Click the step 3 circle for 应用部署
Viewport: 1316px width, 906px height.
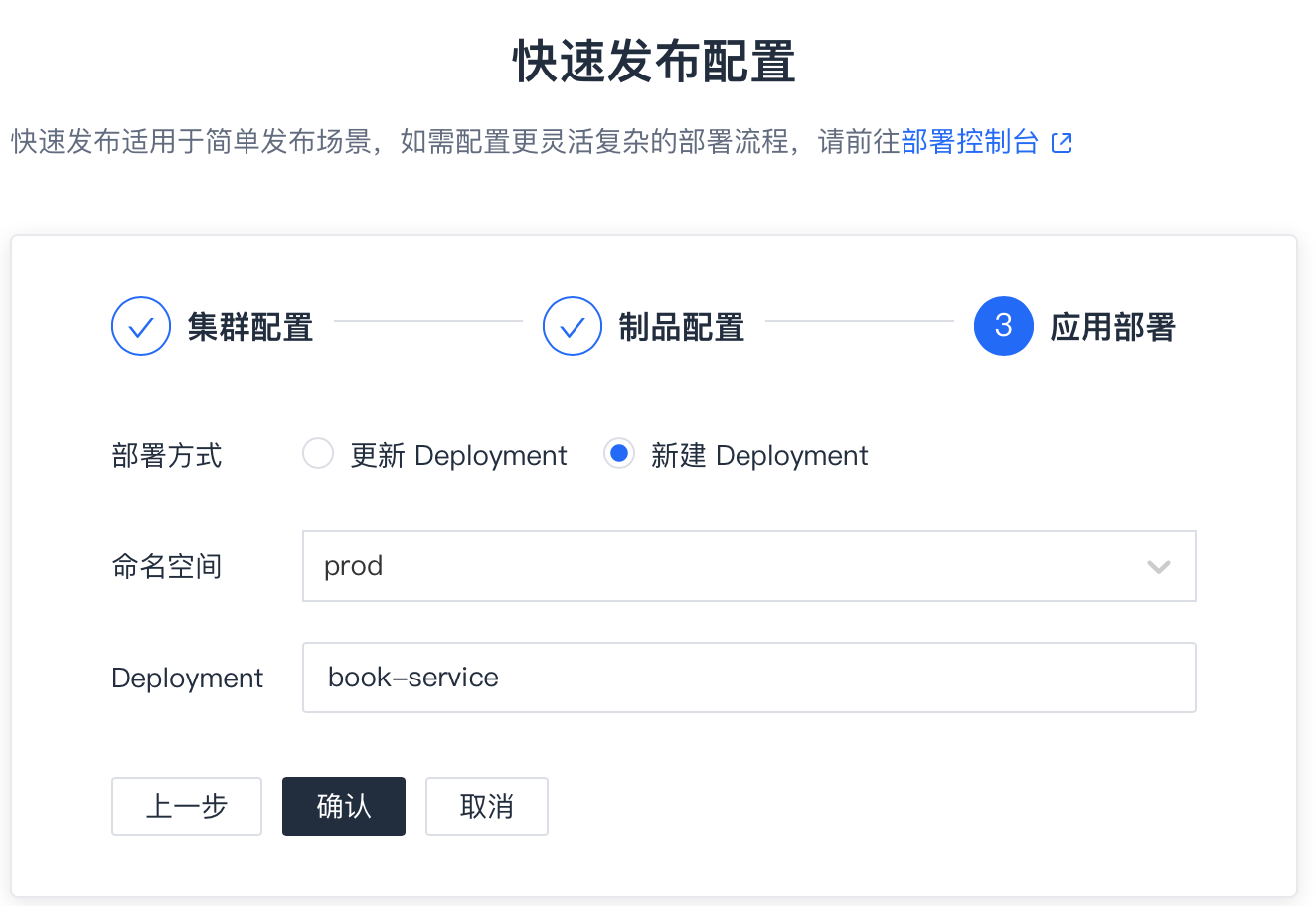pyautogui.click(x=1004, y=326)
